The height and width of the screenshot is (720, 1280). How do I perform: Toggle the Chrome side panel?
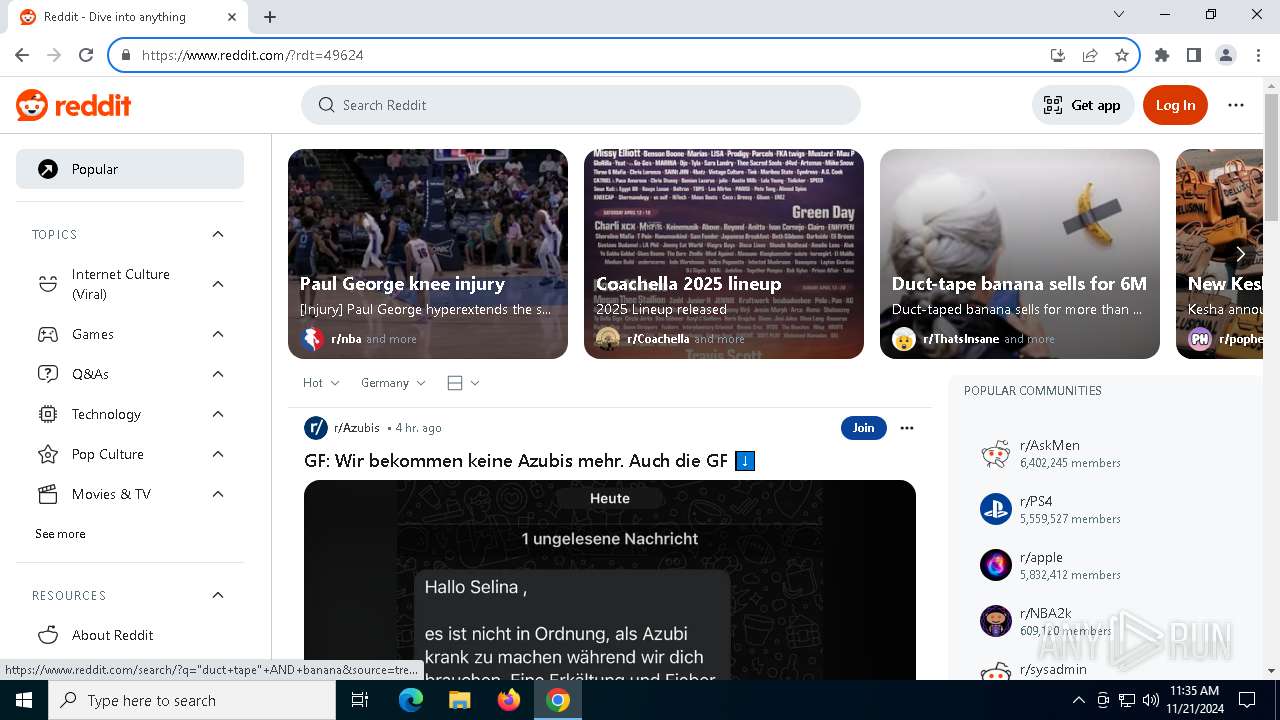tap(1194, 55)
